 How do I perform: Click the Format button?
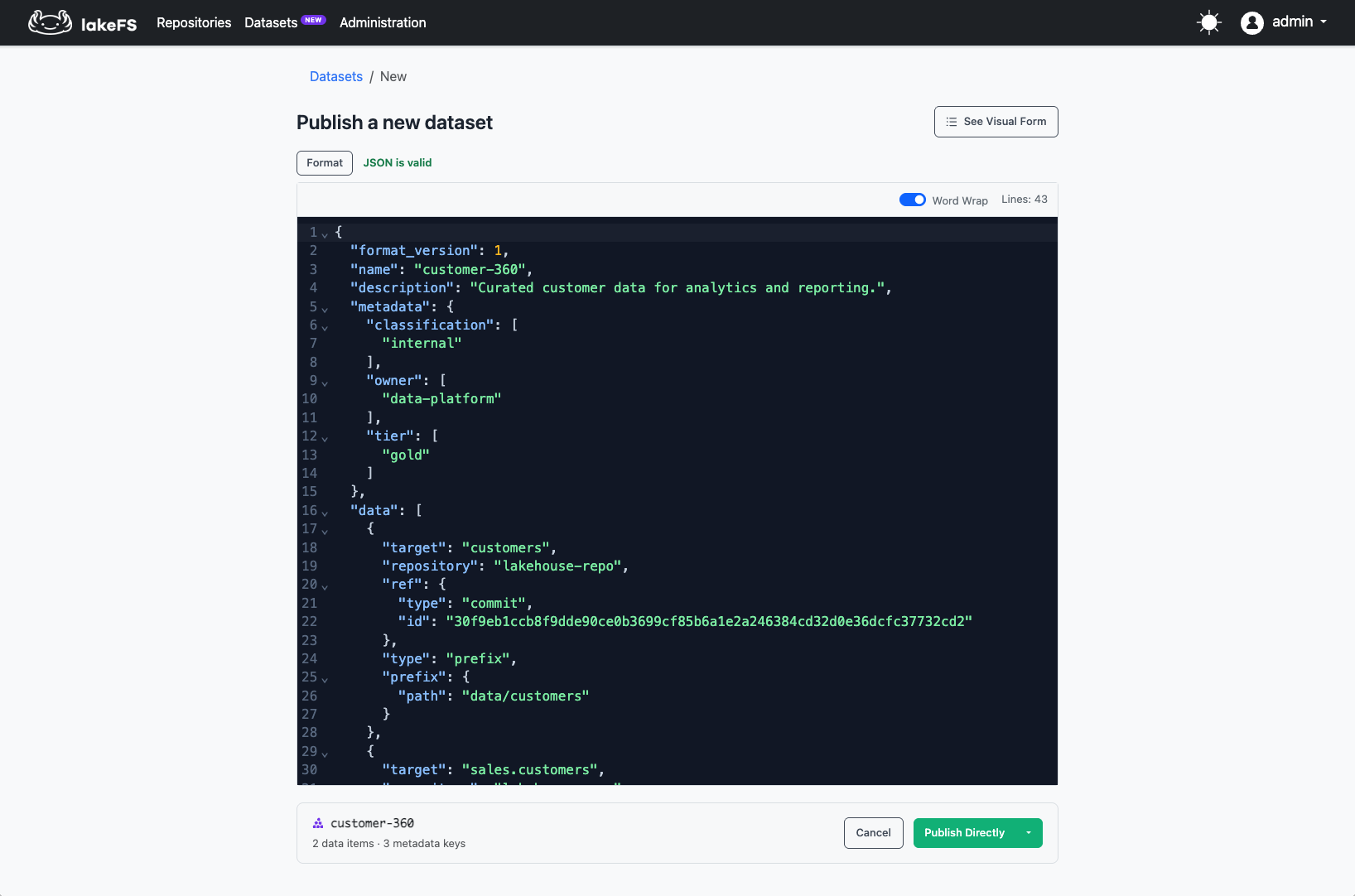325,163
